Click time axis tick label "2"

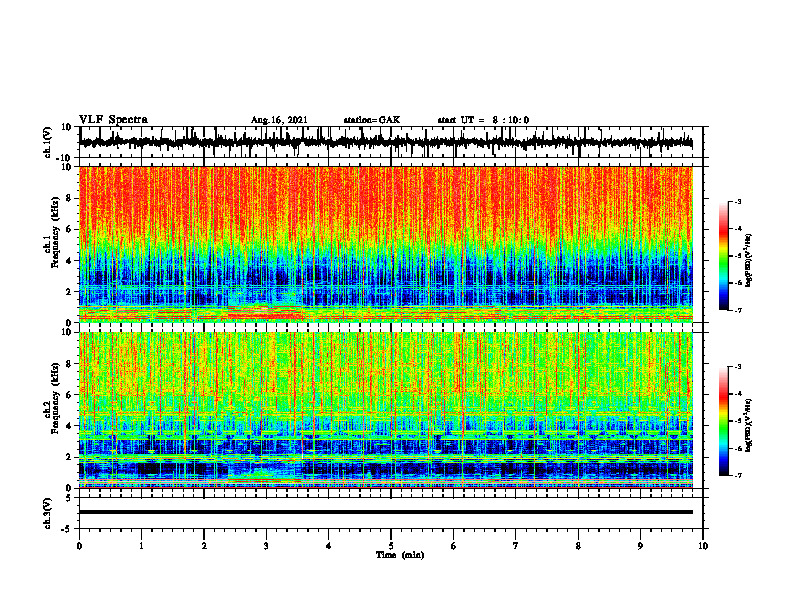204,546
